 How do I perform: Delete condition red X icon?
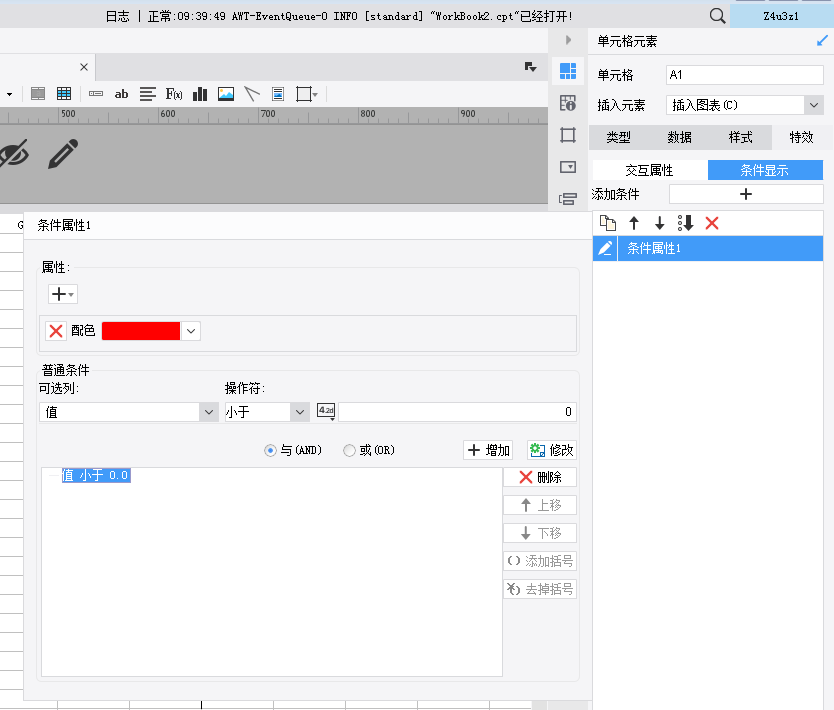(x=712, y=223)
